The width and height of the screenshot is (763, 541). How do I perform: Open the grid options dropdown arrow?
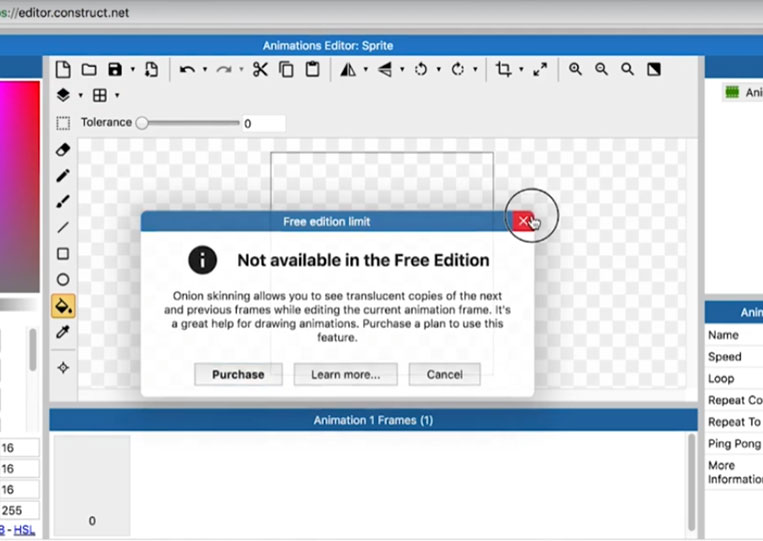(x=117, y=95)
